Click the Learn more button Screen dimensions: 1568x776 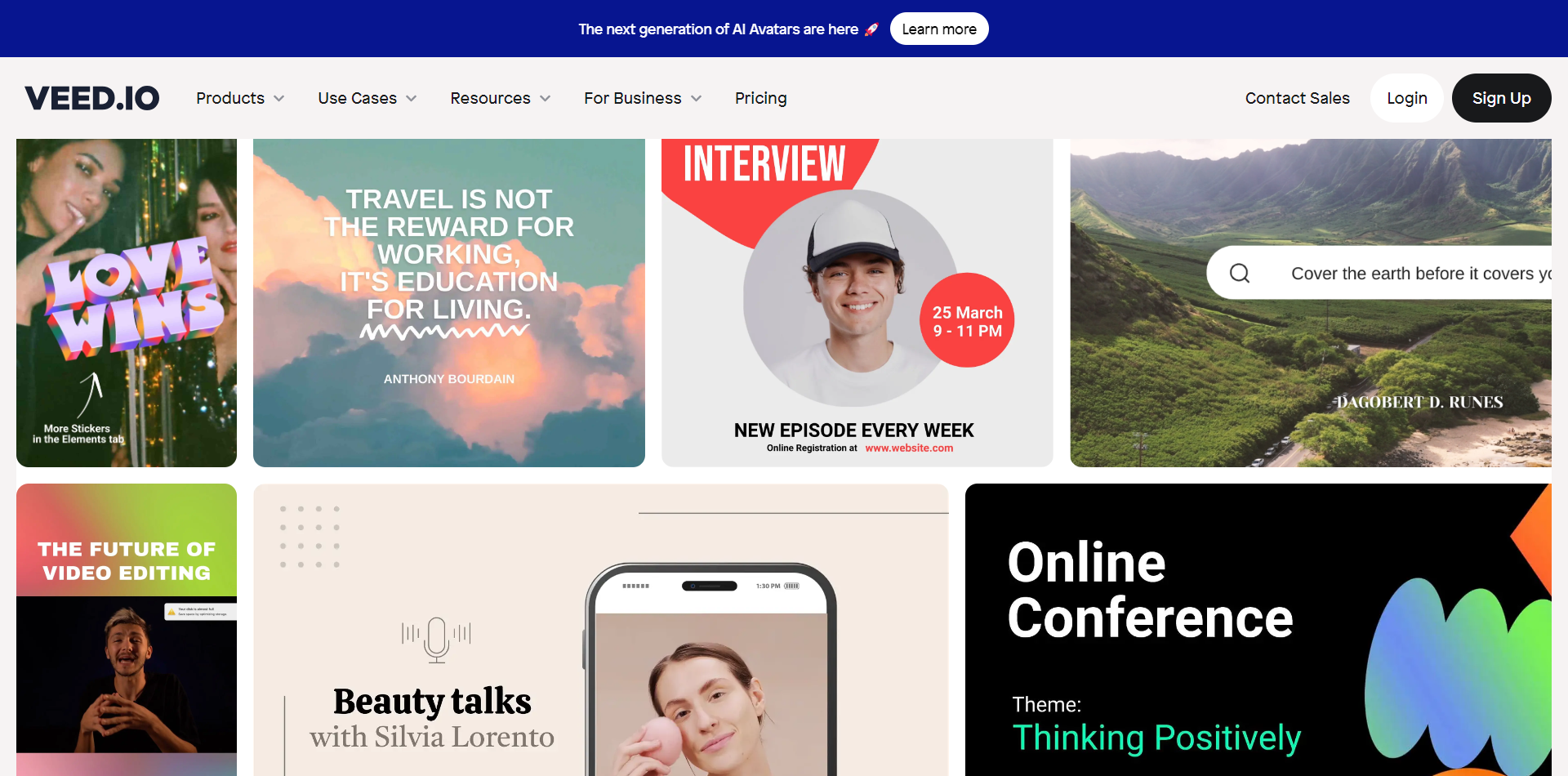point(939,29)
